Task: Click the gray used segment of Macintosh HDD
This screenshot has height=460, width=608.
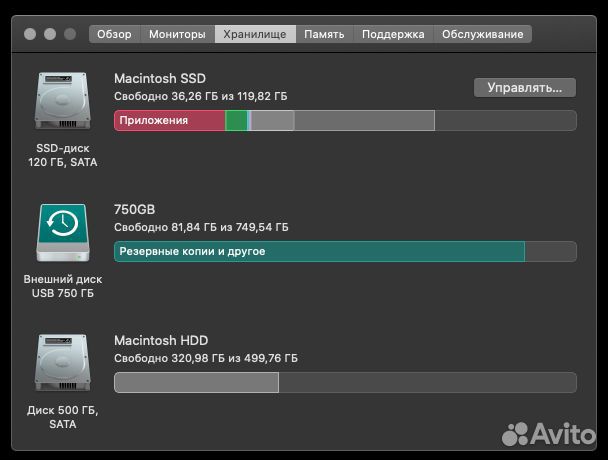Action: click(196, 382)
